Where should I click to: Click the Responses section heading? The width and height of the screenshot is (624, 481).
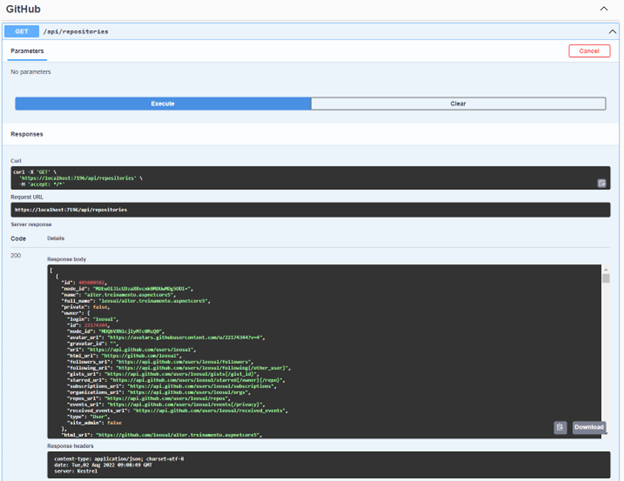point(27,134)
